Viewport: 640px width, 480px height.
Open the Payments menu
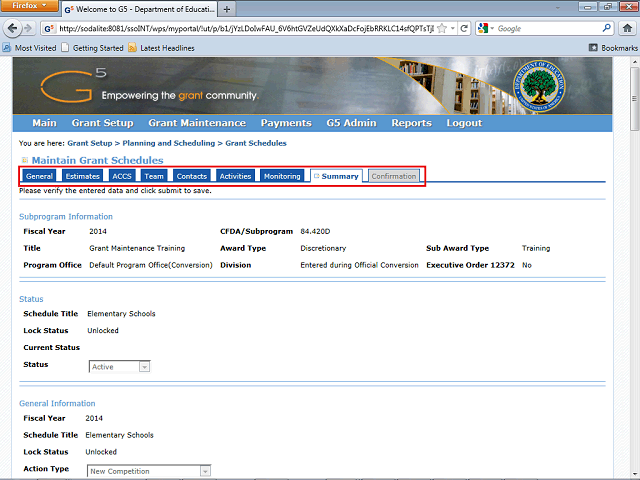pyautogui.click(x=286, y=123)
